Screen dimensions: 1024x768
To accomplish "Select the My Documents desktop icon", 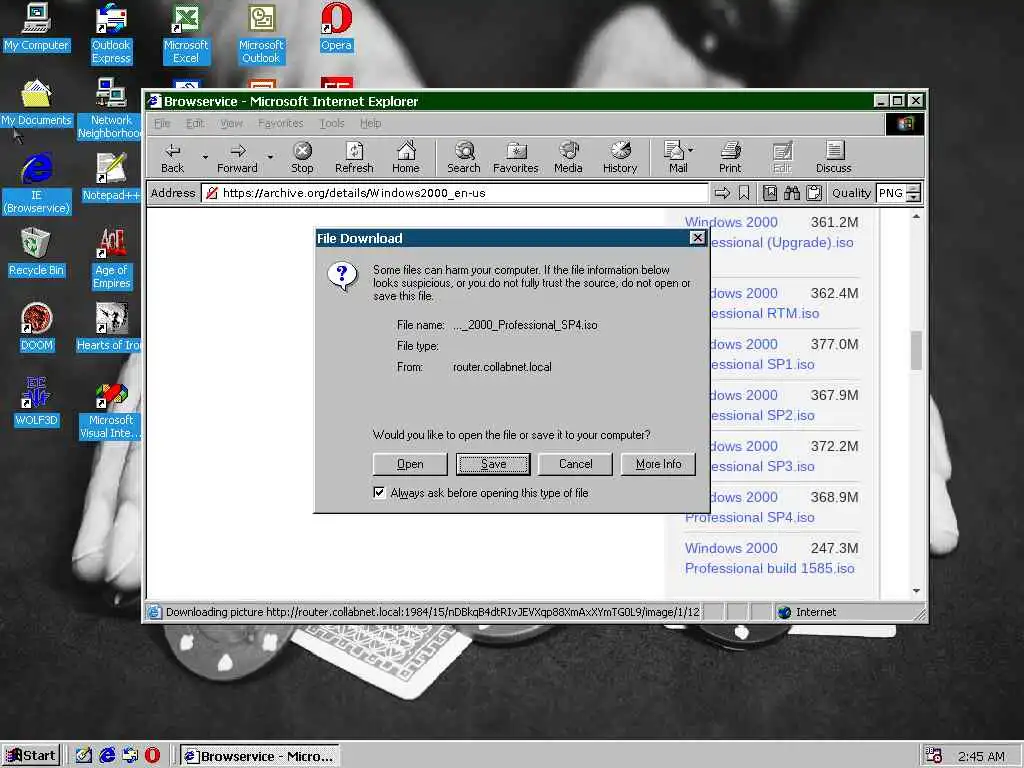I will point(36,103).
